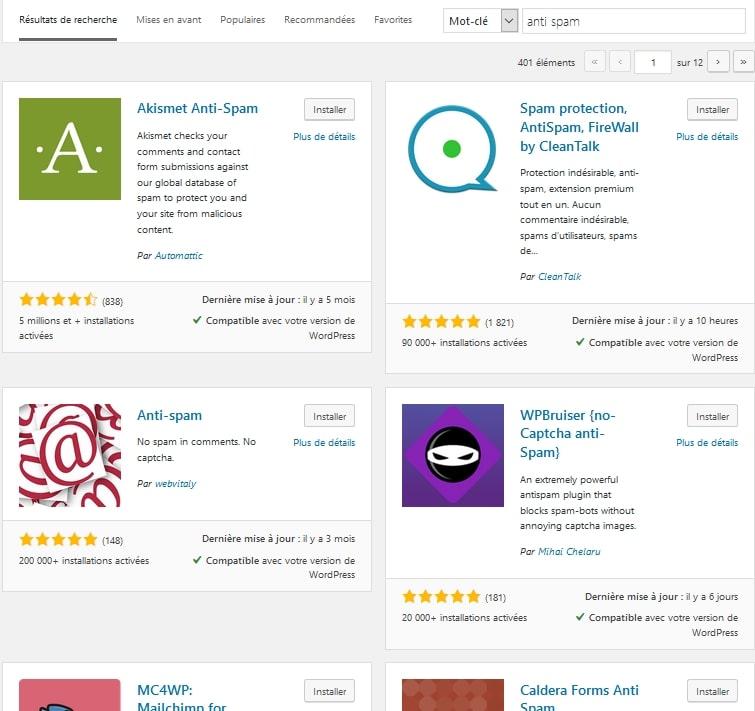The width and height of the screenshot is (755, 711).
Task: Go to the next results page arrow
Action: pyautogui.click(x=718, y=62)
